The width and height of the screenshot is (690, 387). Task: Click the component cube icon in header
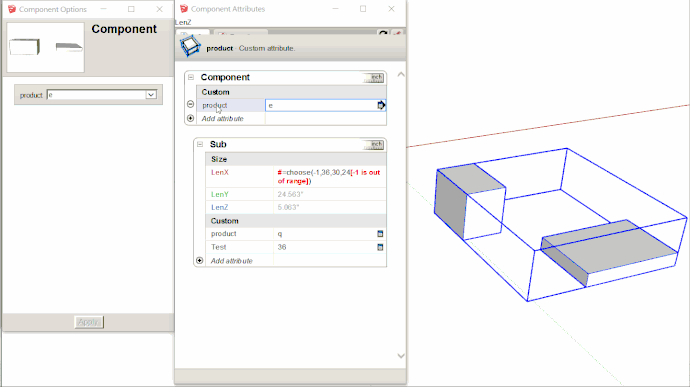190,46
